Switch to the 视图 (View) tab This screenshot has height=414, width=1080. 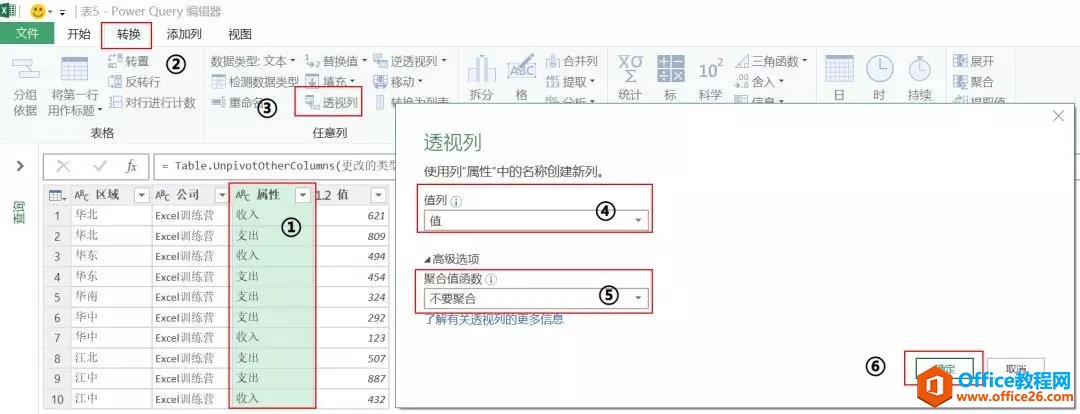(x=240, y=34)
